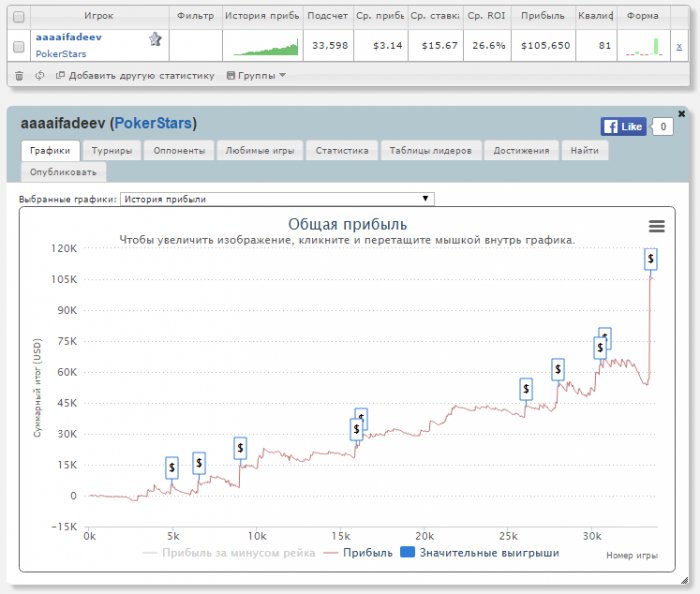The image size is (700, 594).
Task: Click the trash delete icon below the table
Action: (19, 75)
